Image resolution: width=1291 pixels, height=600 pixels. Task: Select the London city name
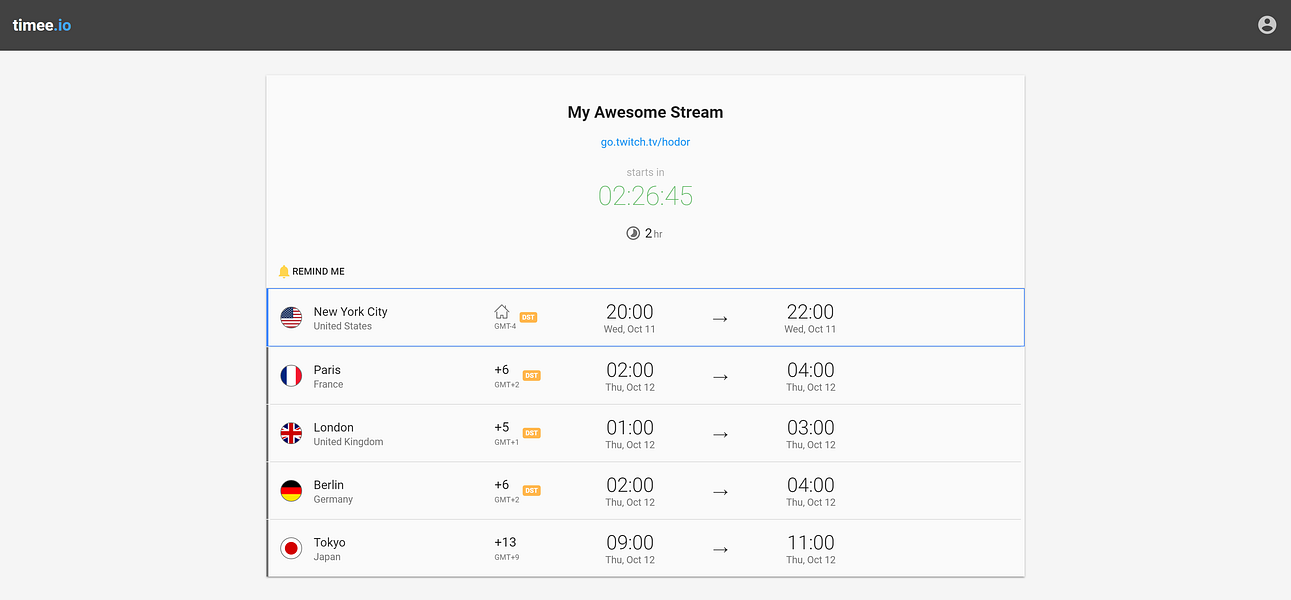tap(333, 427)
